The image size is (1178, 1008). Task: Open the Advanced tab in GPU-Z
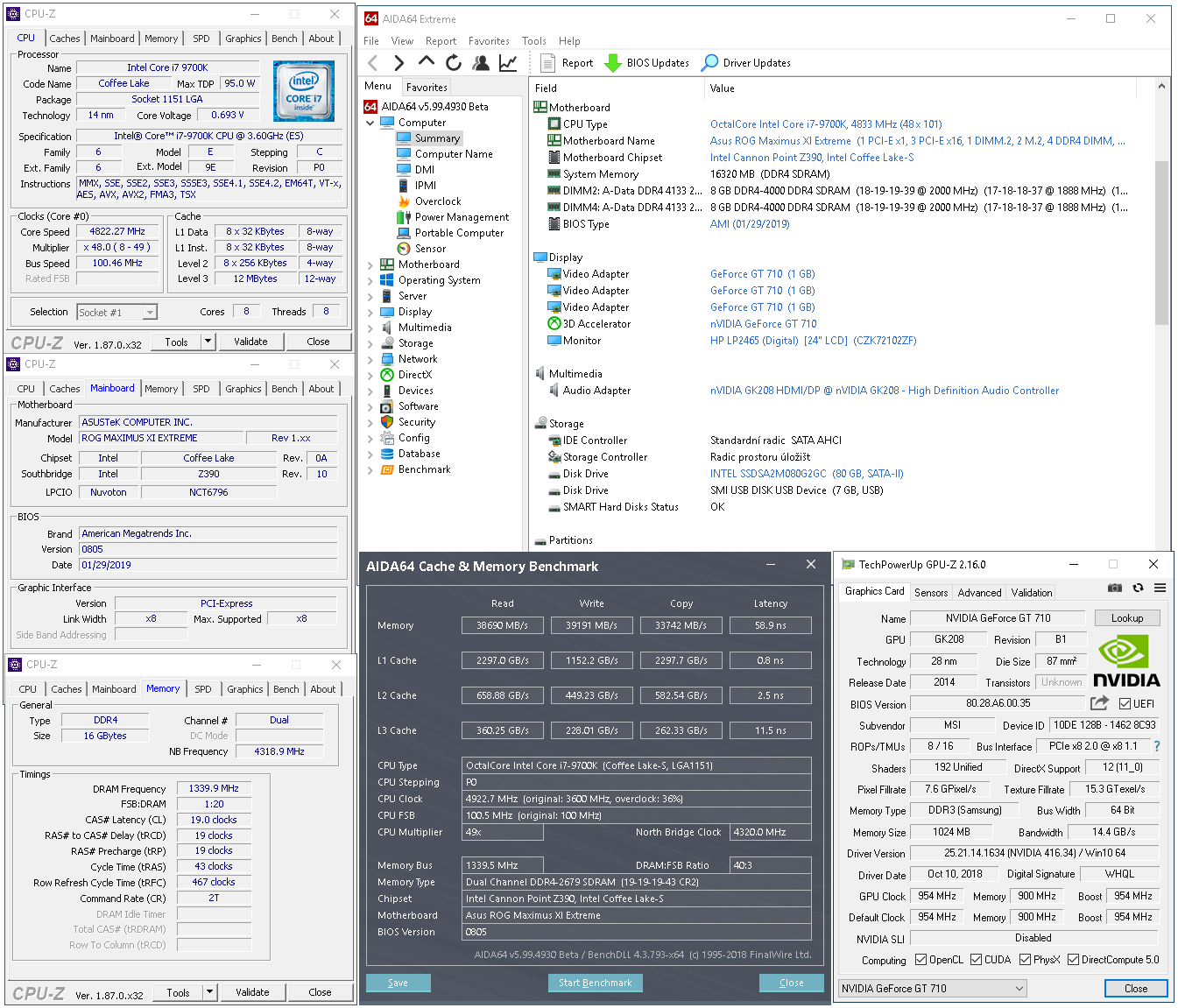[x=979, y=593]
